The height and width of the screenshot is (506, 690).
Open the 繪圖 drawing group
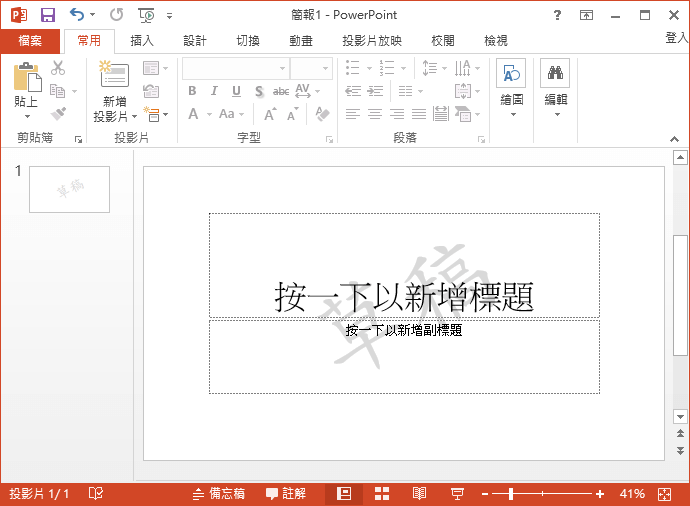pos(511,88)
